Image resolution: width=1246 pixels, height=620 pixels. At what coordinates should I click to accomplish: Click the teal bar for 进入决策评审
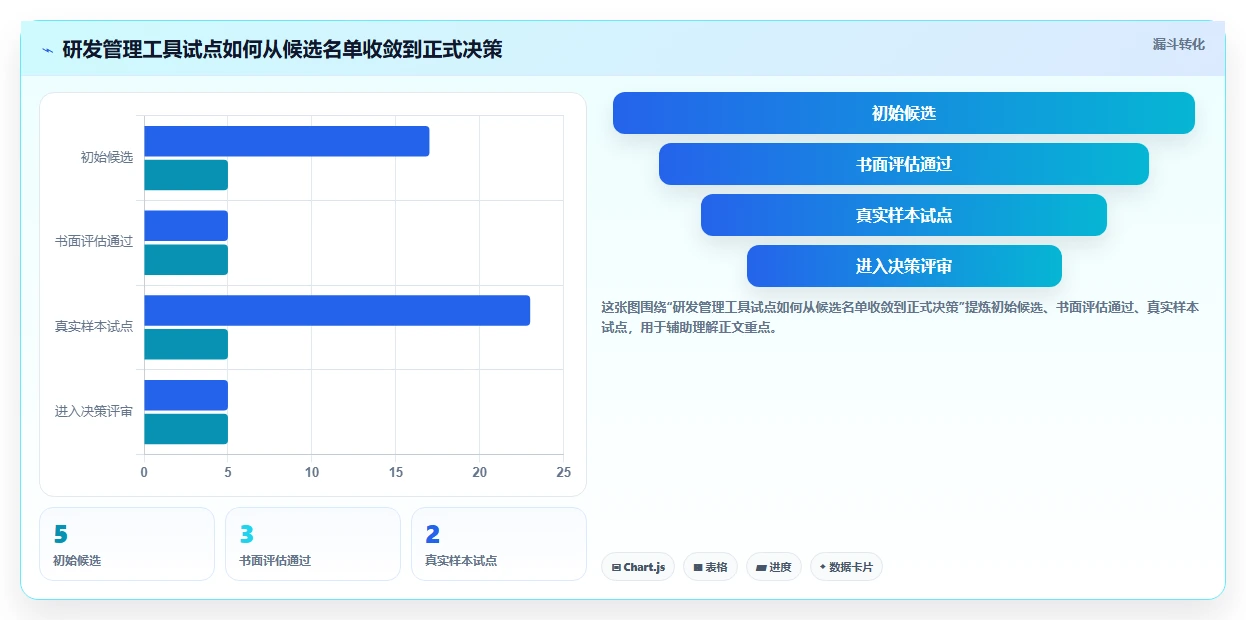pyautogui.click(x=186, y=429)
